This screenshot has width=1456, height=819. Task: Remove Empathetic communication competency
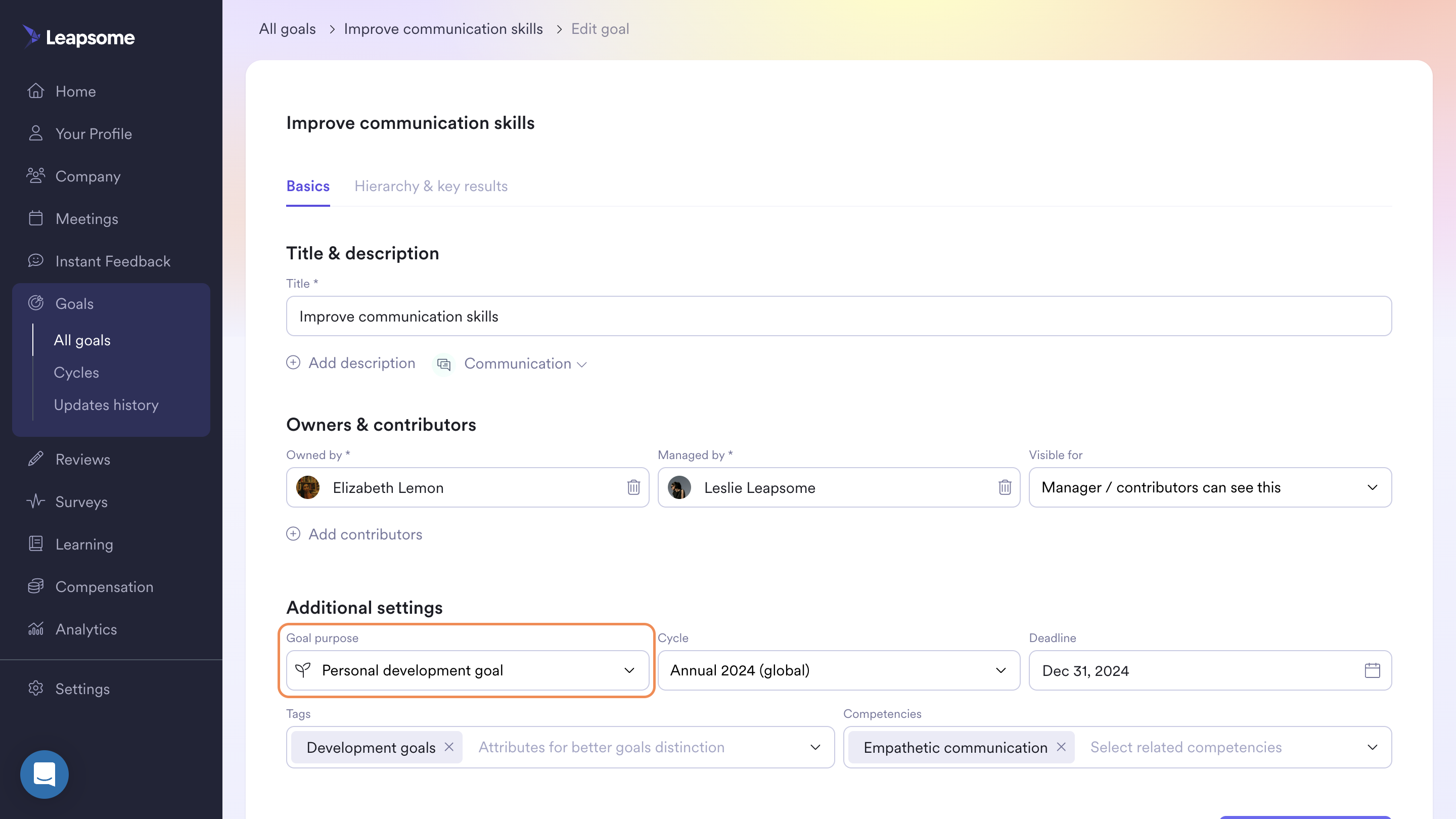[1061, 747]
